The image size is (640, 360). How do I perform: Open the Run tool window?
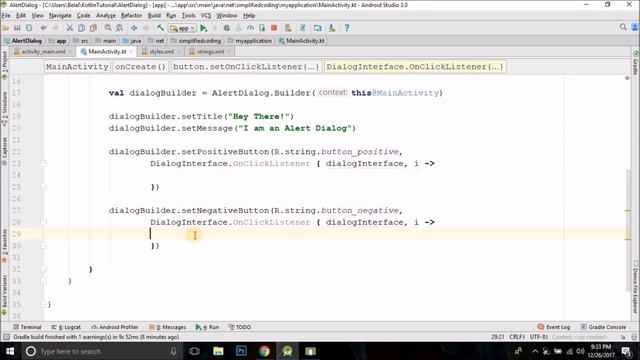pos(207,327)
